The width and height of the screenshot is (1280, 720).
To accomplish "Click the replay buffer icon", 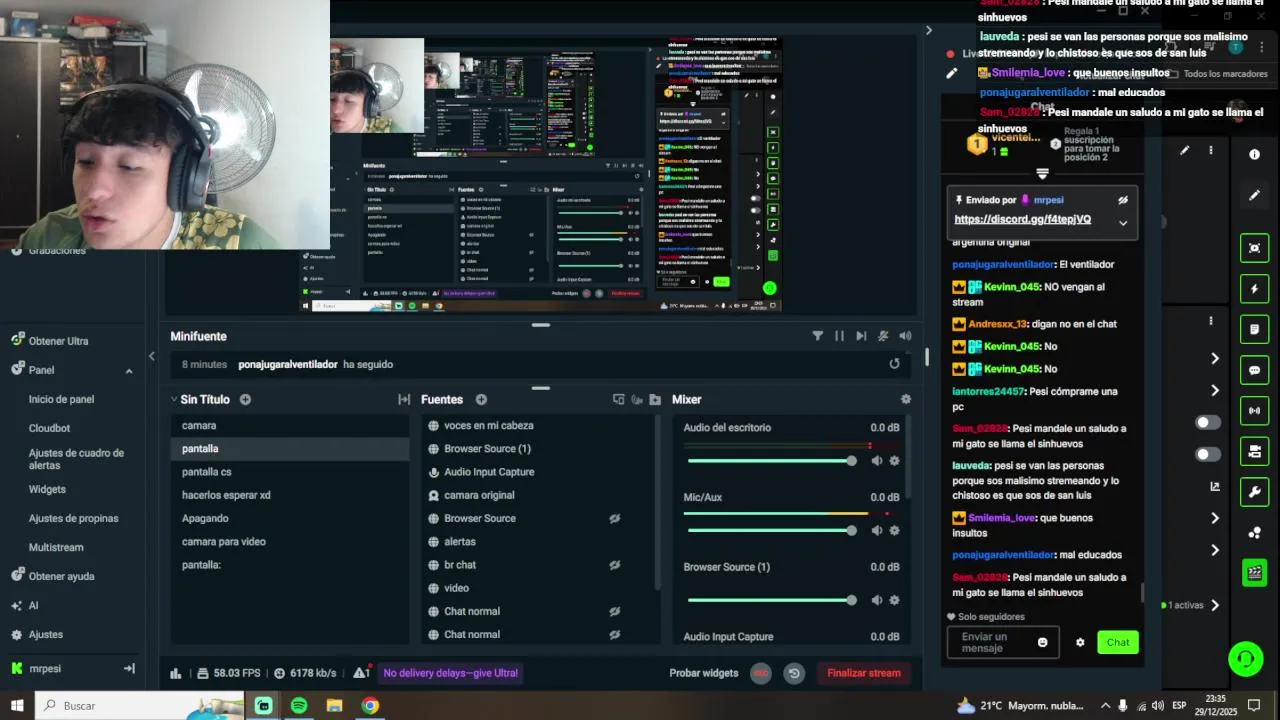I will coord(794,673).
